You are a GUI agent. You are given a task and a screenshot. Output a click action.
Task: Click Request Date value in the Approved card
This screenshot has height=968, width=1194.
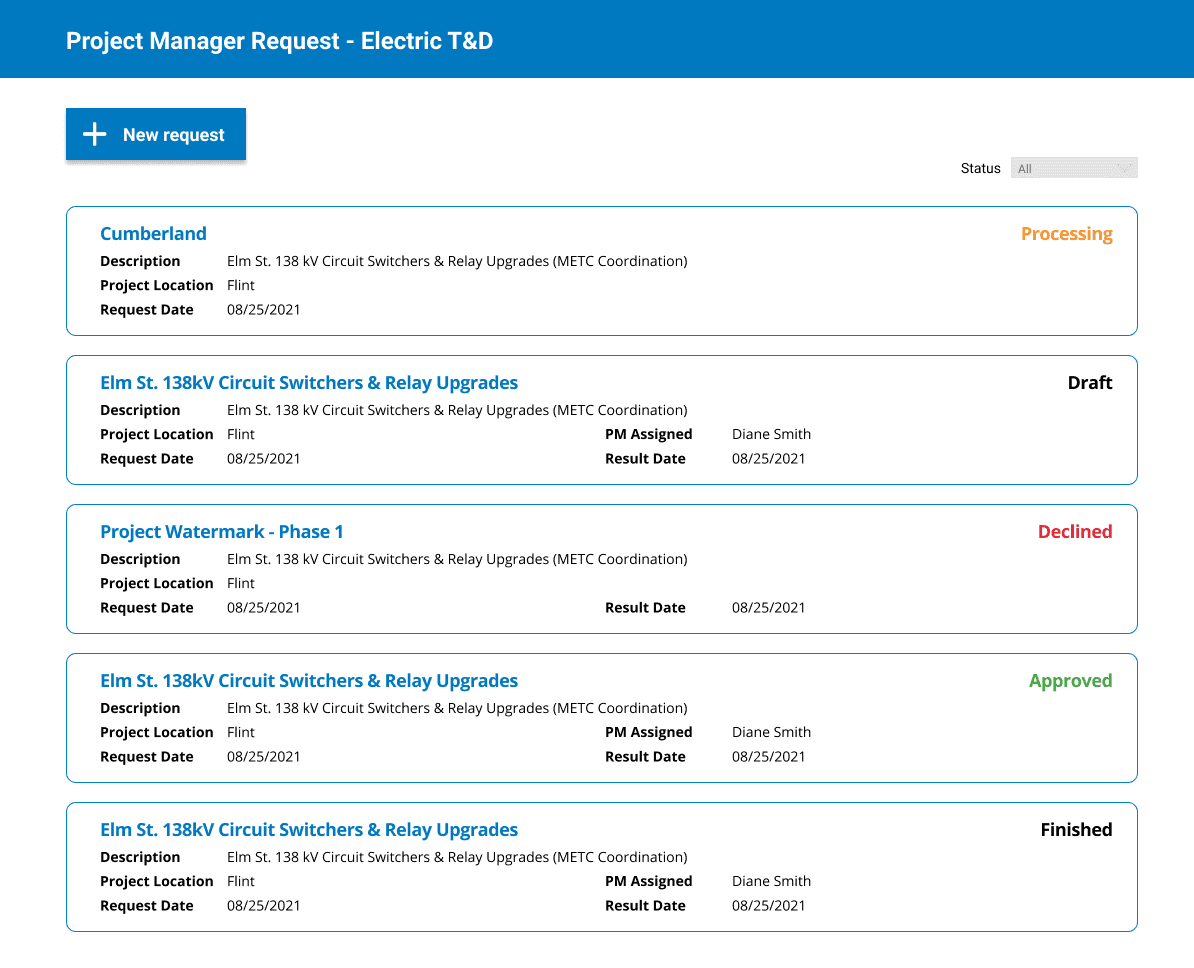[263, 756]
